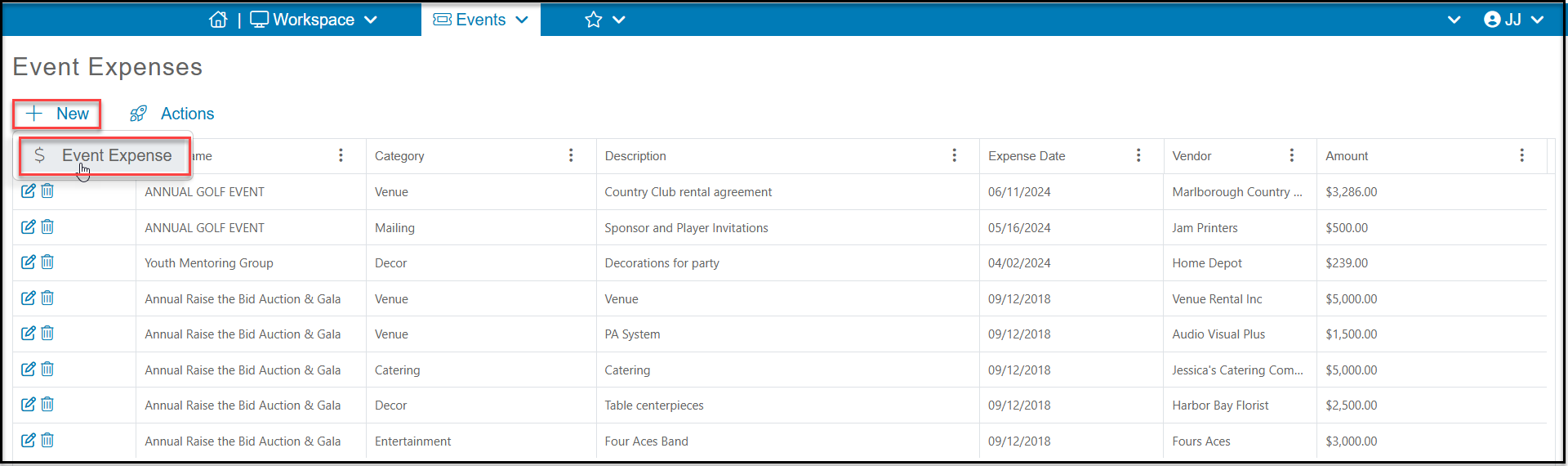Viewport: 1568px width, 466px height.
Task: Sort by Vendor column header
Action: pos(1192,156)
